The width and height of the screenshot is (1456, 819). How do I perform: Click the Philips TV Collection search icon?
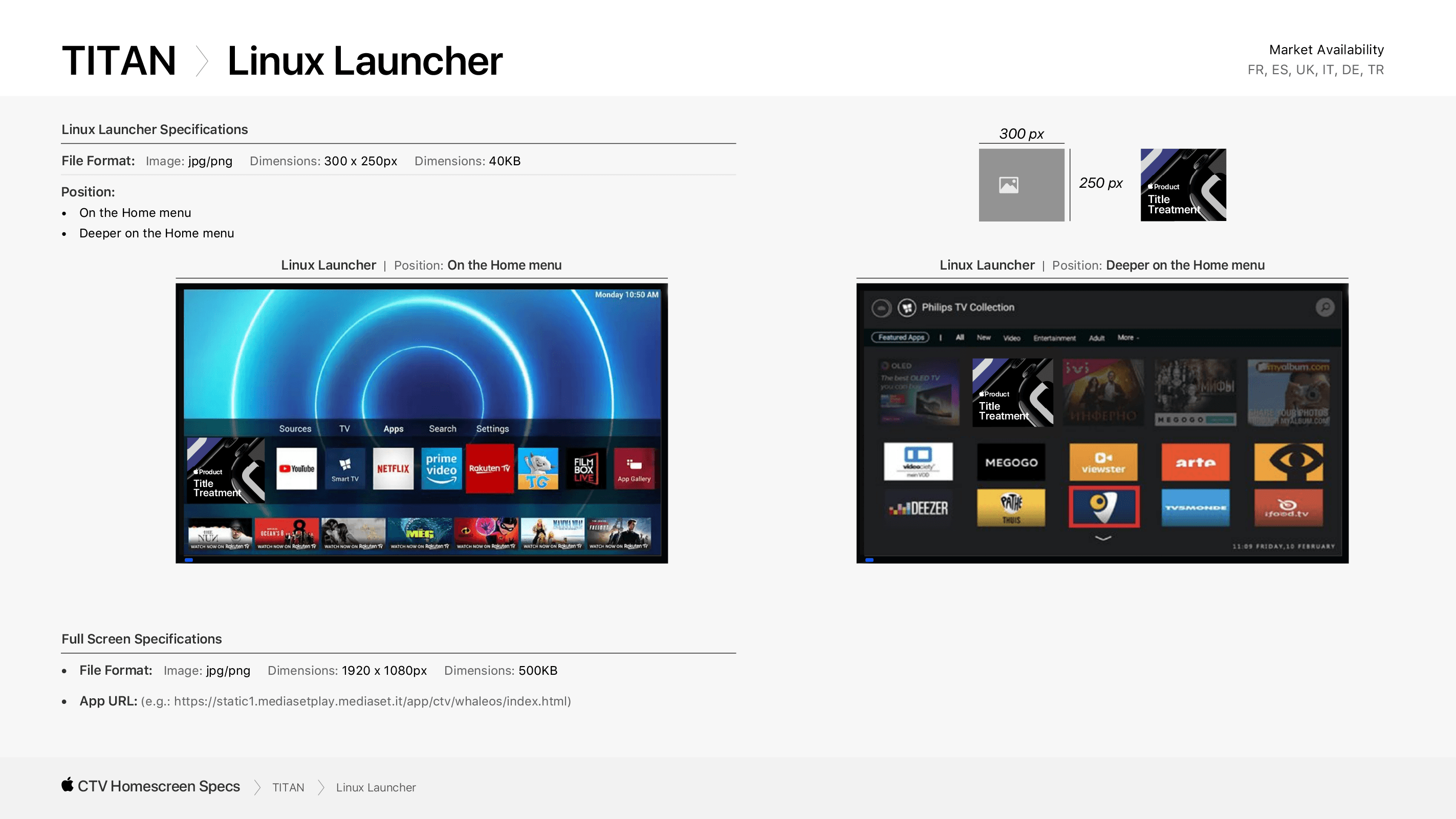1325,307
